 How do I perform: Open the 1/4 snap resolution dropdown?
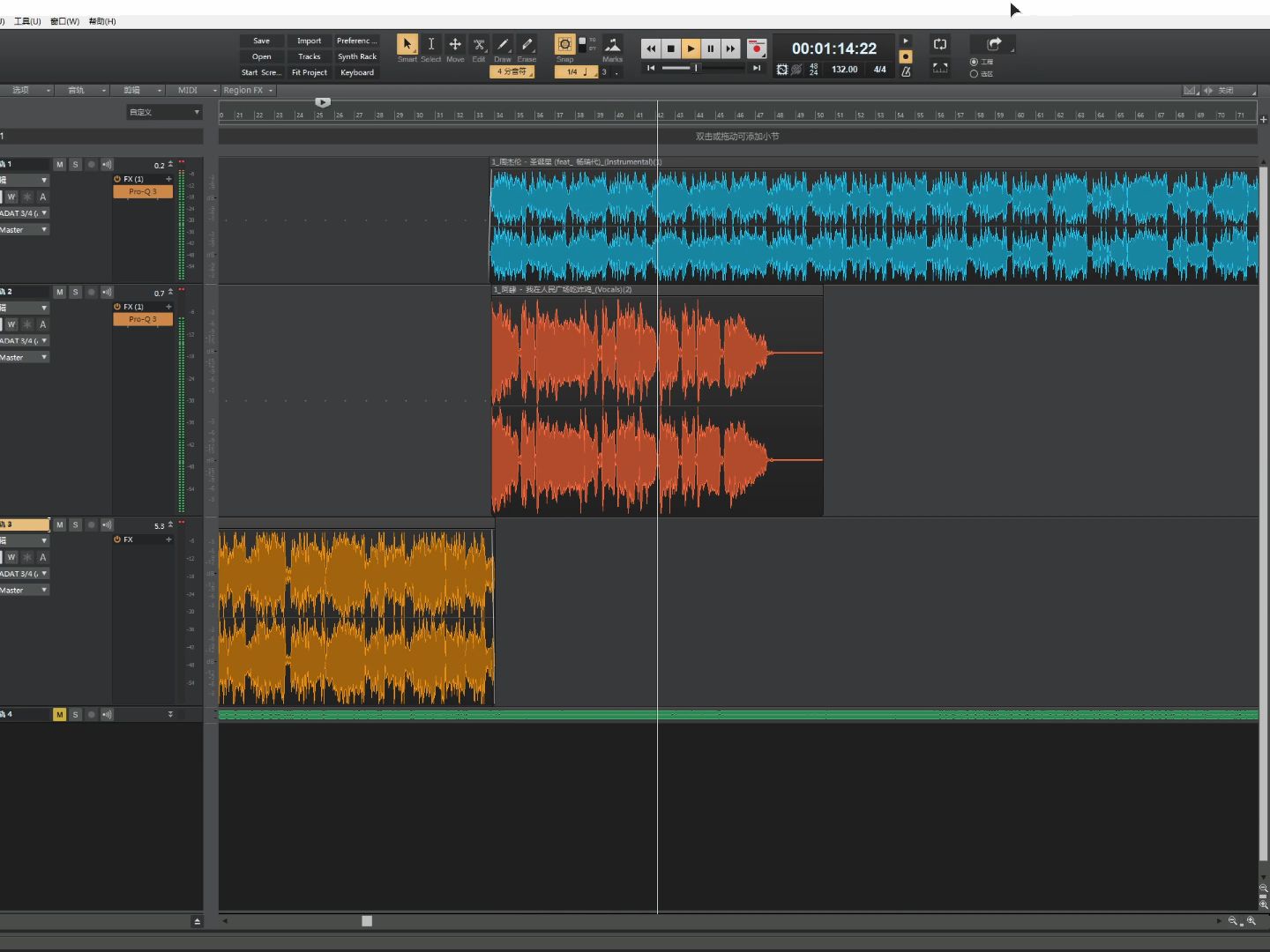pos(577,71)
